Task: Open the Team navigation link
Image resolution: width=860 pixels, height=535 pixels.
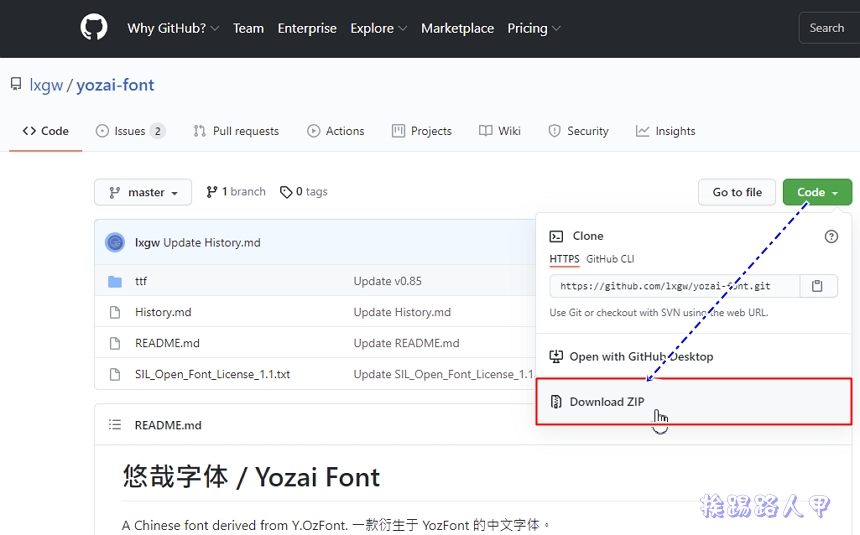Action: (248, 28)
